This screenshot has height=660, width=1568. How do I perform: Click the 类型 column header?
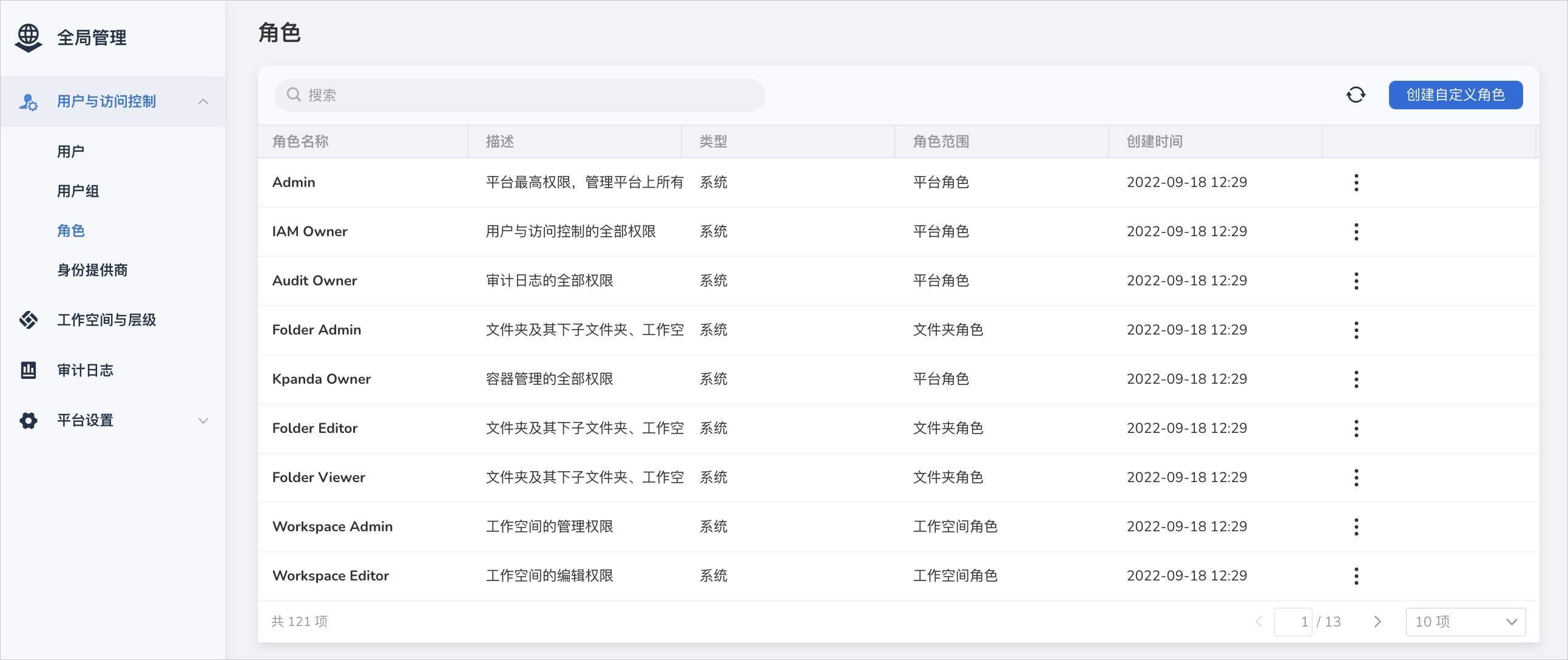714,142
